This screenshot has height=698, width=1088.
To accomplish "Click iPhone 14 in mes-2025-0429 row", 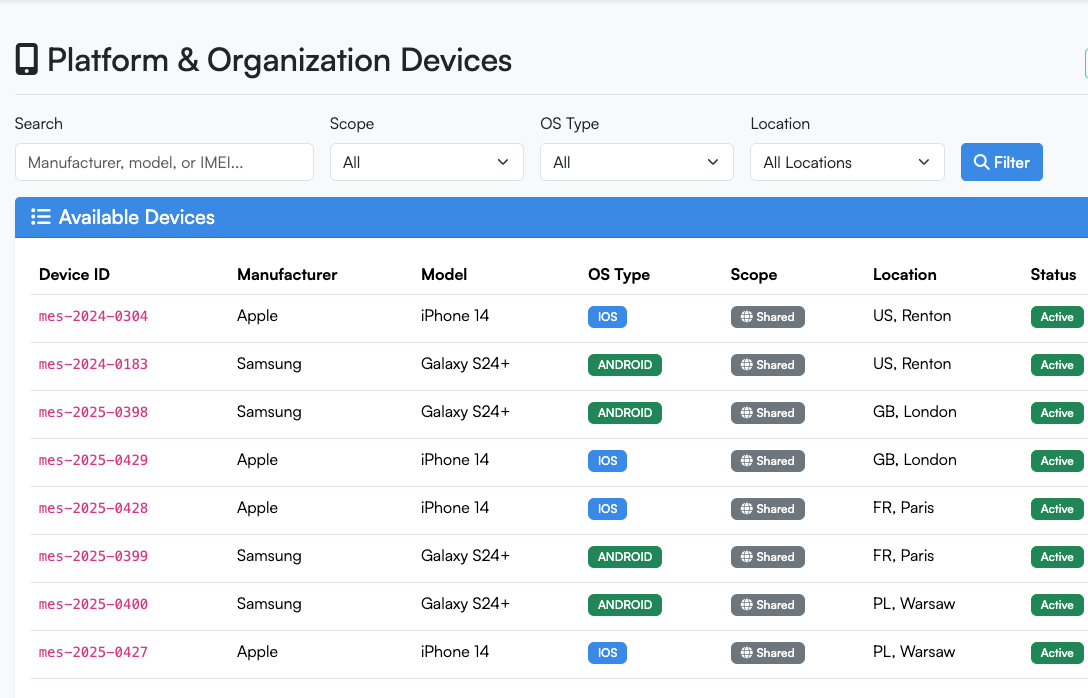I will pos(454,459).
